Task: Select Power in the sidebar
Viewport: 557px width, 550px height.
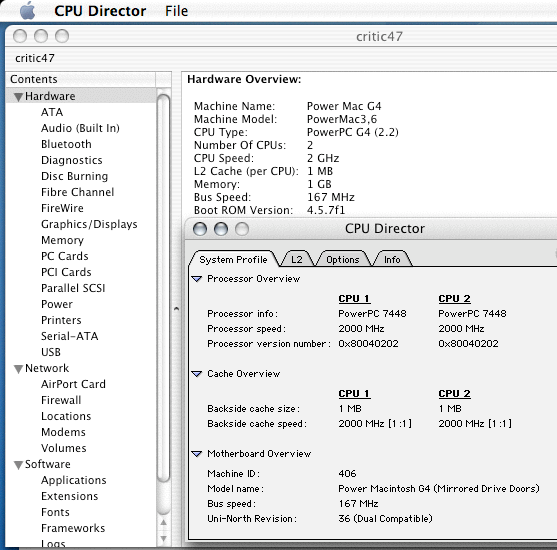Action: (57, 304)
